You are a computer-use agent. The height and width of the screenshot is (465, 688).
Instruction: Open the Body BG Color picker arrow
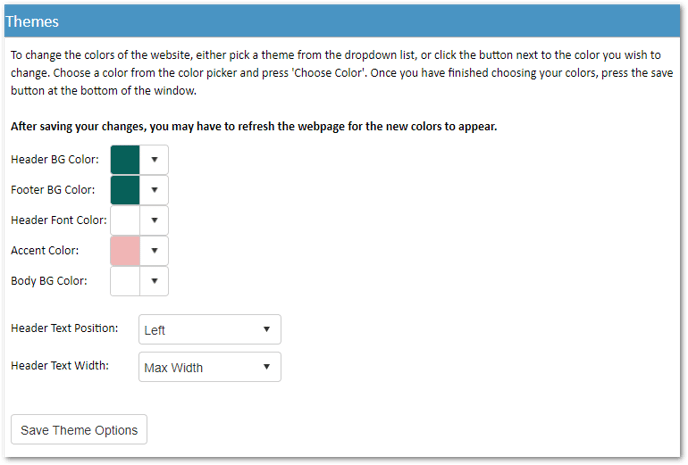coord(154,281)
